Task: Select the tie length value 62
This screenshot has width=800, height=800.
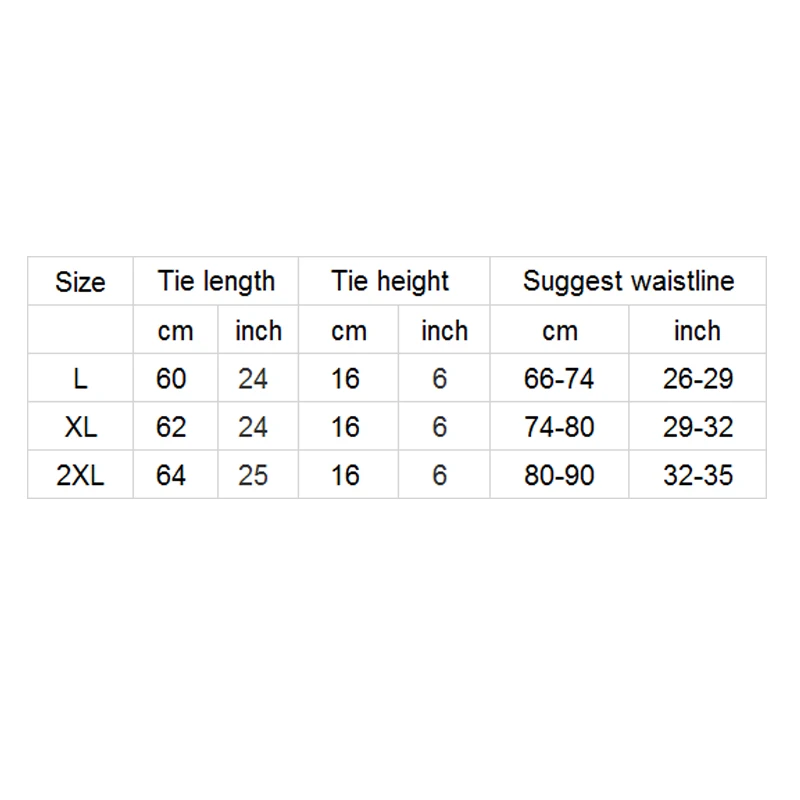Action: click(x=171, y=427)
